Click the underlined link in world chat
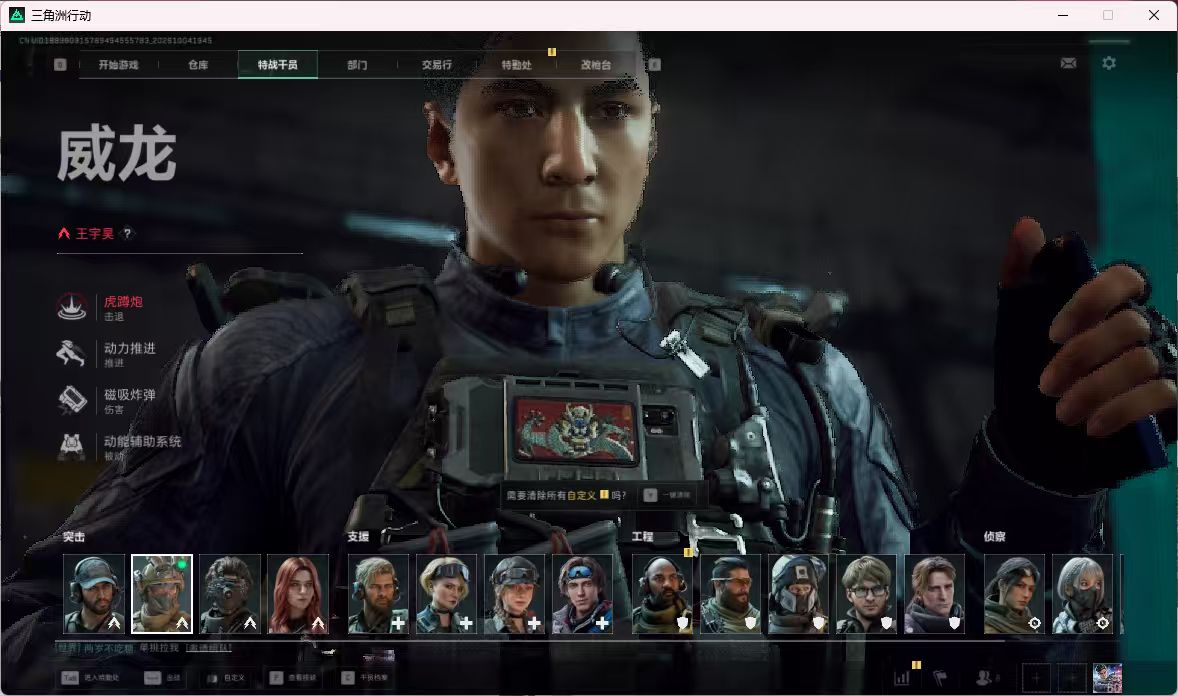The width and height of the screenshot is (1178, 696). click(210, 648)
